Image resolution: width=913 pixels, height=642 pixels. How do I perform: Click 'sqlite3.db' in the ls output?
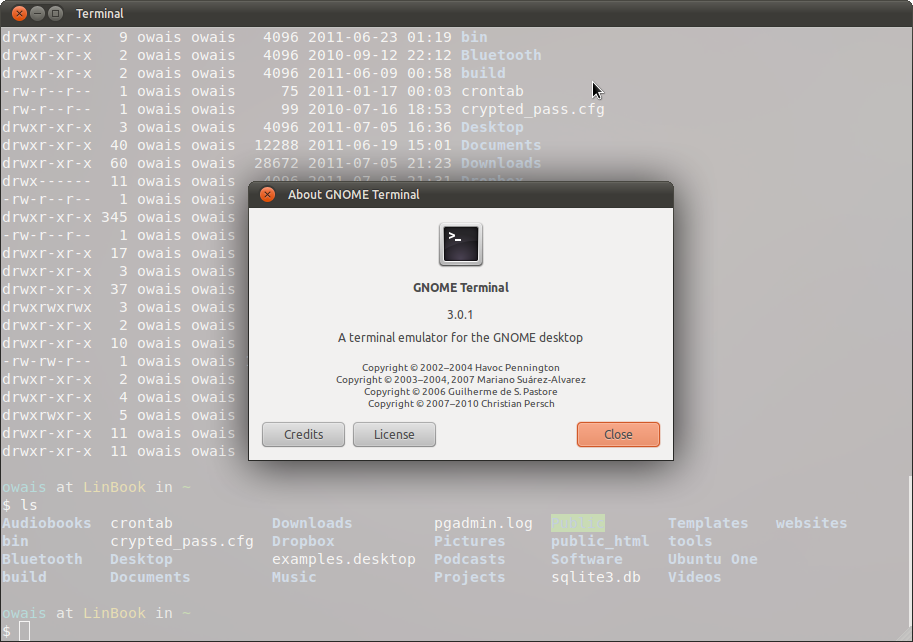pos(596,577)
